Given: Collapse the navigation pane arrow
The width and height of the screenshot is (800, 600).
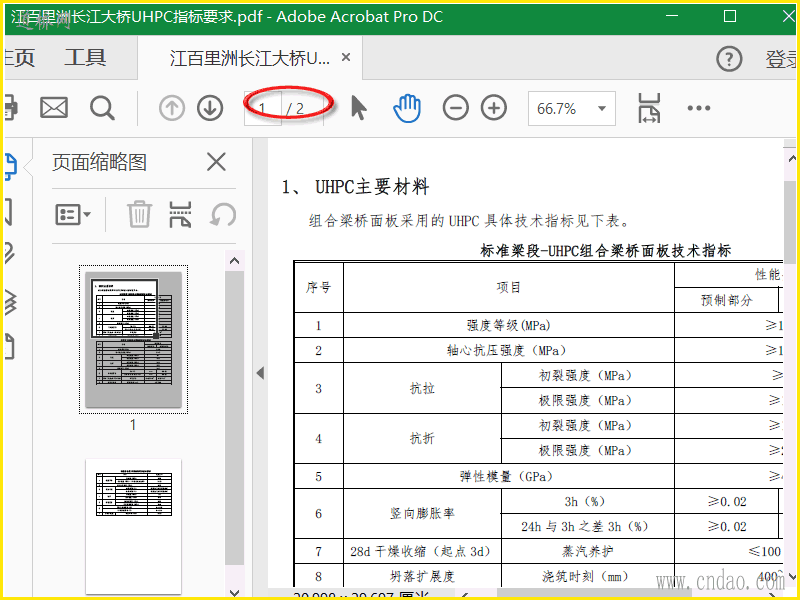Looking at the screenshot, I should click(260, 373).
